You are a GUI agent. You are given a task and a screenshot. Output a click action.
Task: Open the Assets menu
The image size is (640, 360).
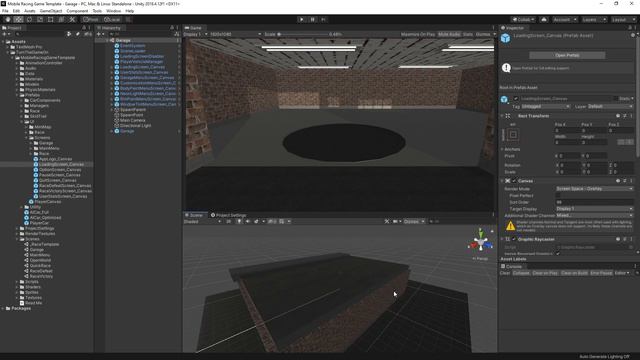[30, 11]
